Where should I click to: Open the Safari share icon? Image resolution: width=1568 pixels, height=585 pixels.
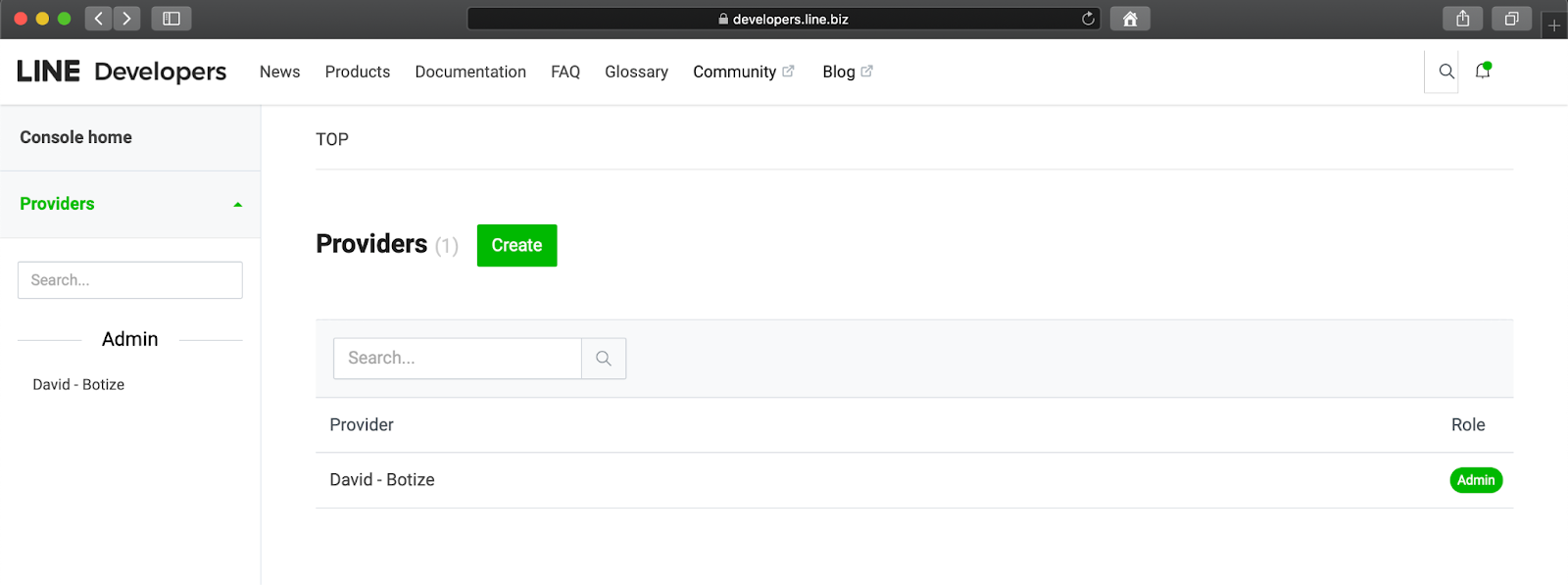pos(1463,19)
